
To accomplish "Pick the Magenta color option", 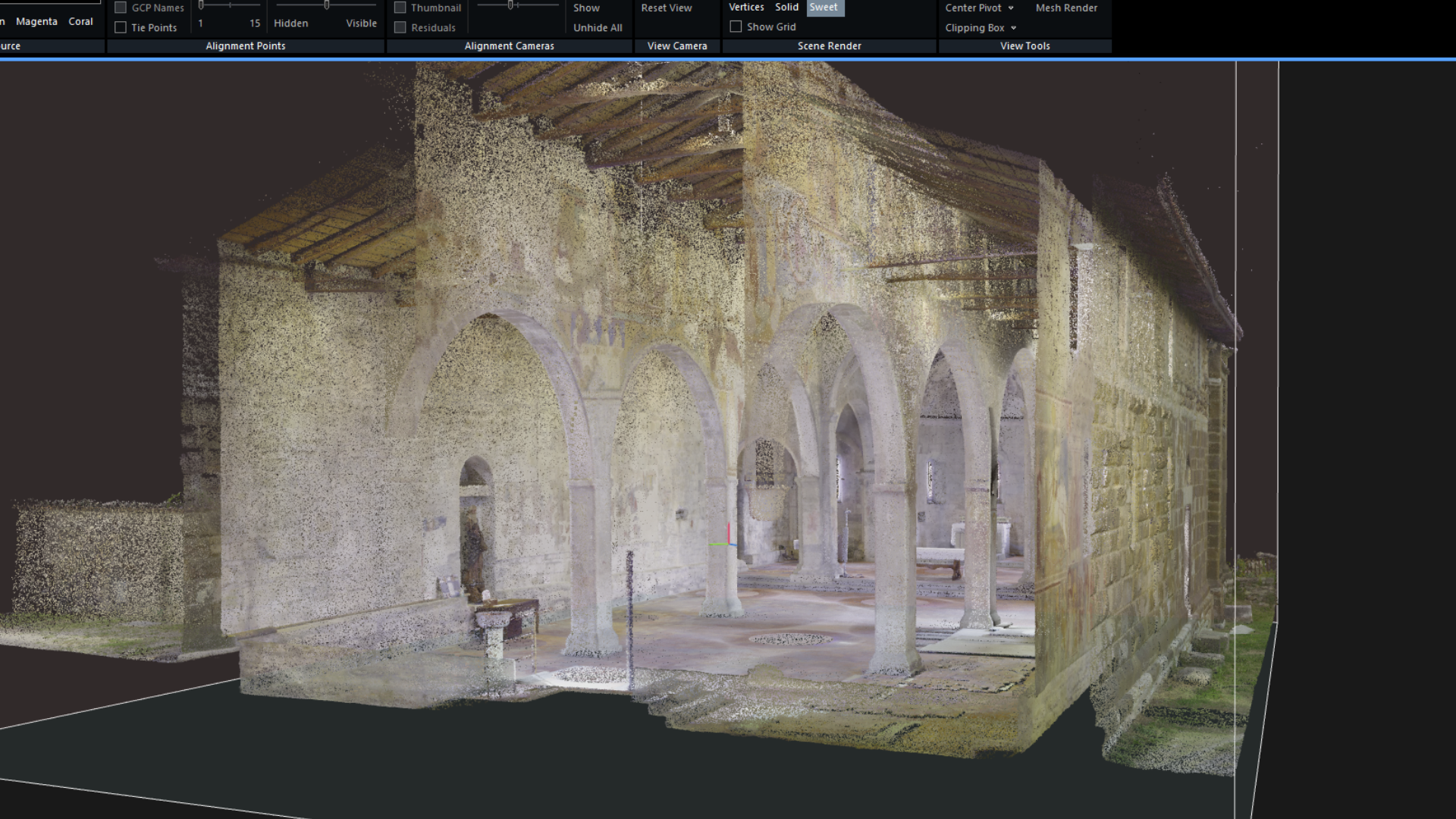I will coord(36,21).
